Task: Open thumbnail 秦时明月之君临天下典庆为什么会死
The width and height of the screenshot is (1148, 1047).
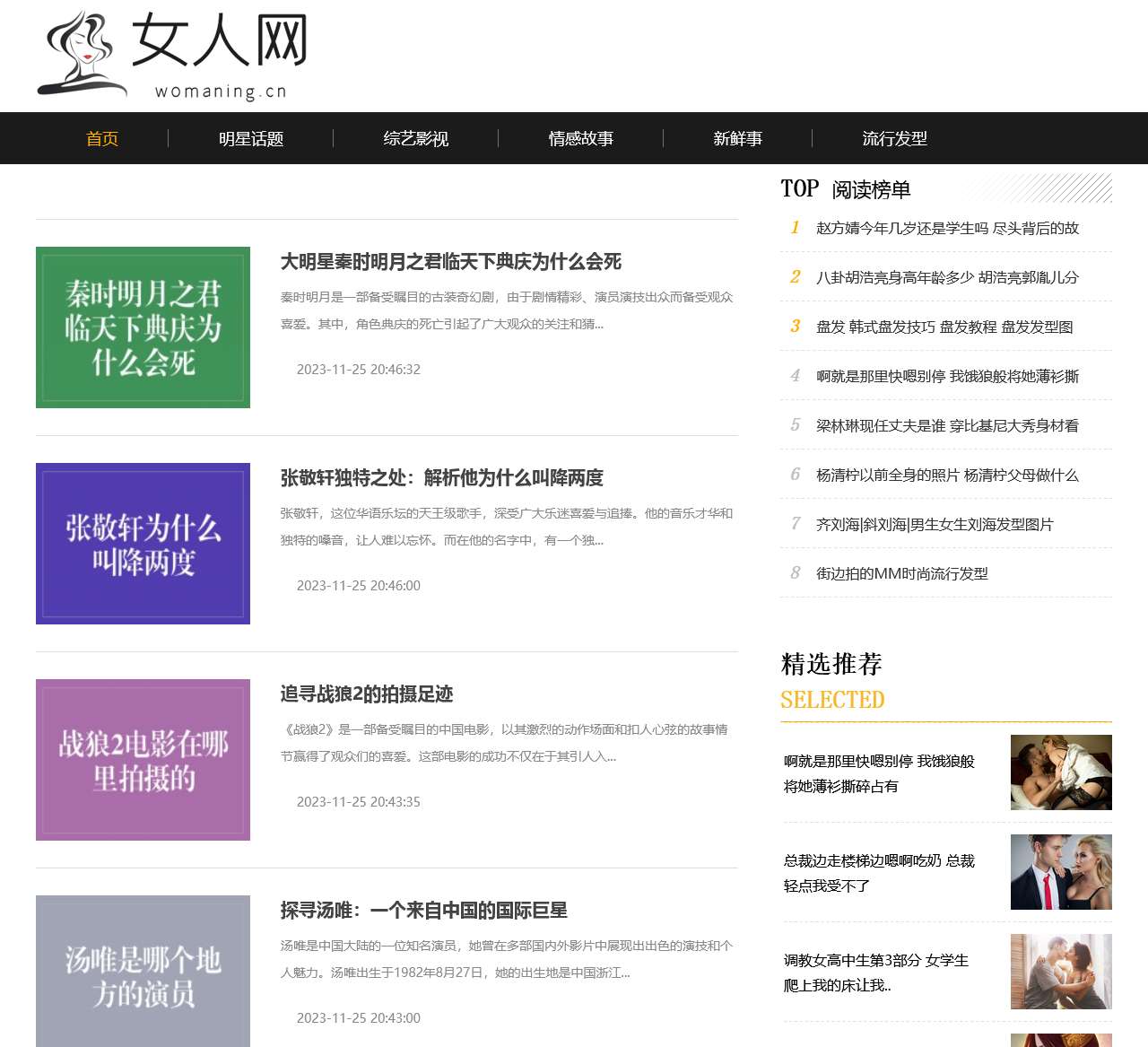Action: (143, 327)
